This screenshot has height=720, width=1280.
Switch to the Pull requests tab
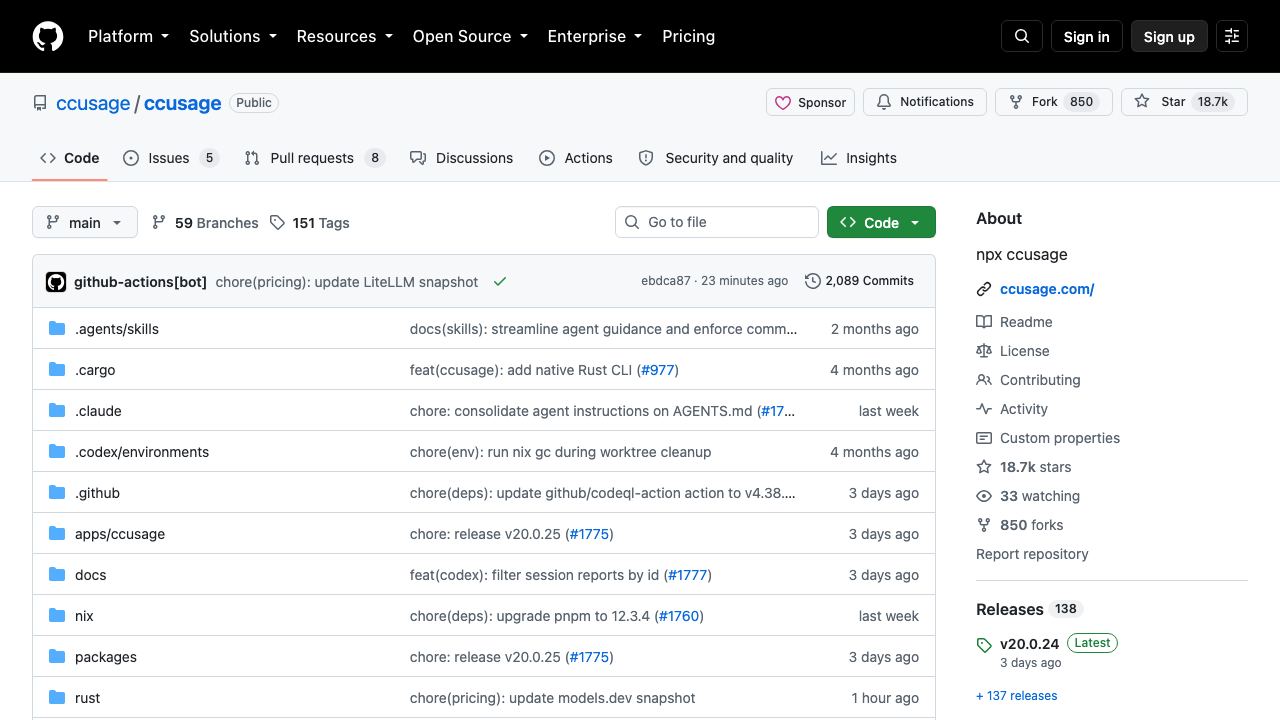point(315,158)
